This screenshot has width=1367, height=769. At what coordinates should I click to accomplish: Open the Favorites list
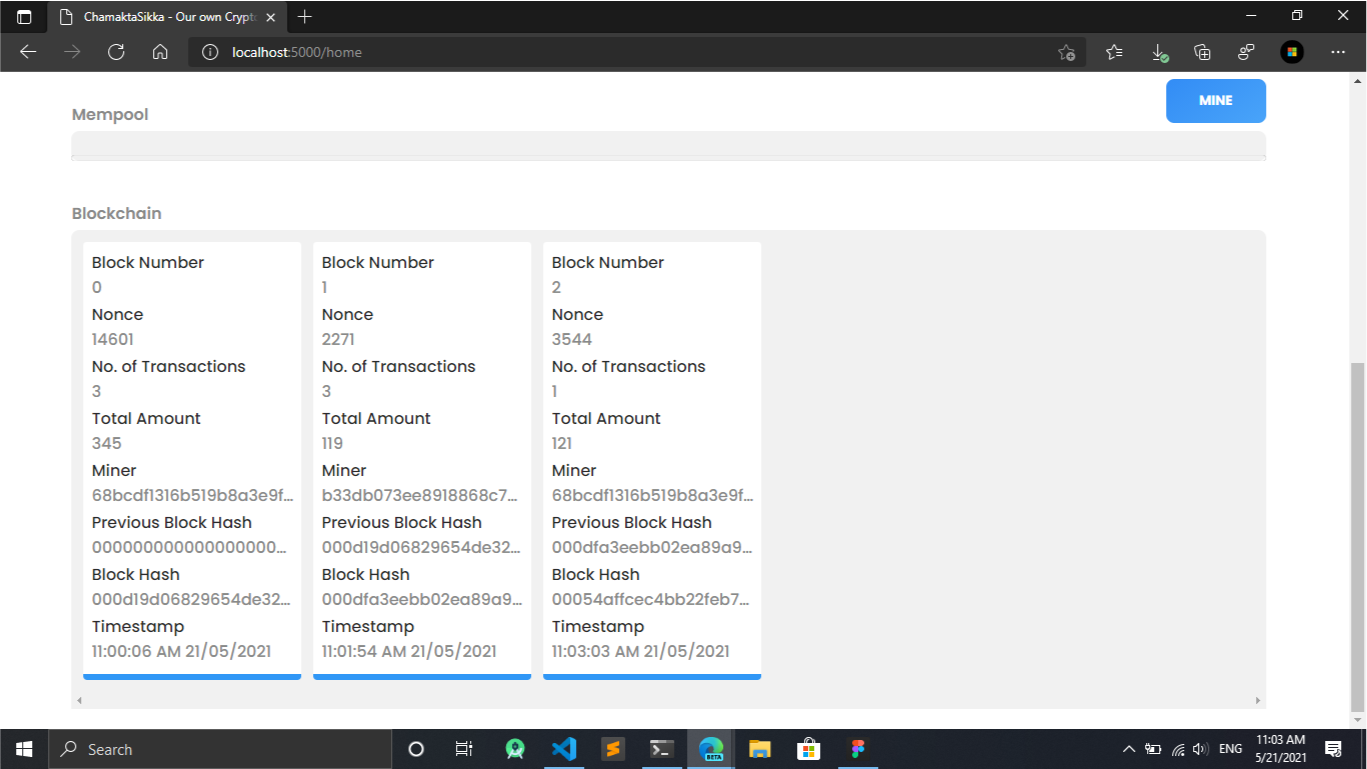point(1114,52)
